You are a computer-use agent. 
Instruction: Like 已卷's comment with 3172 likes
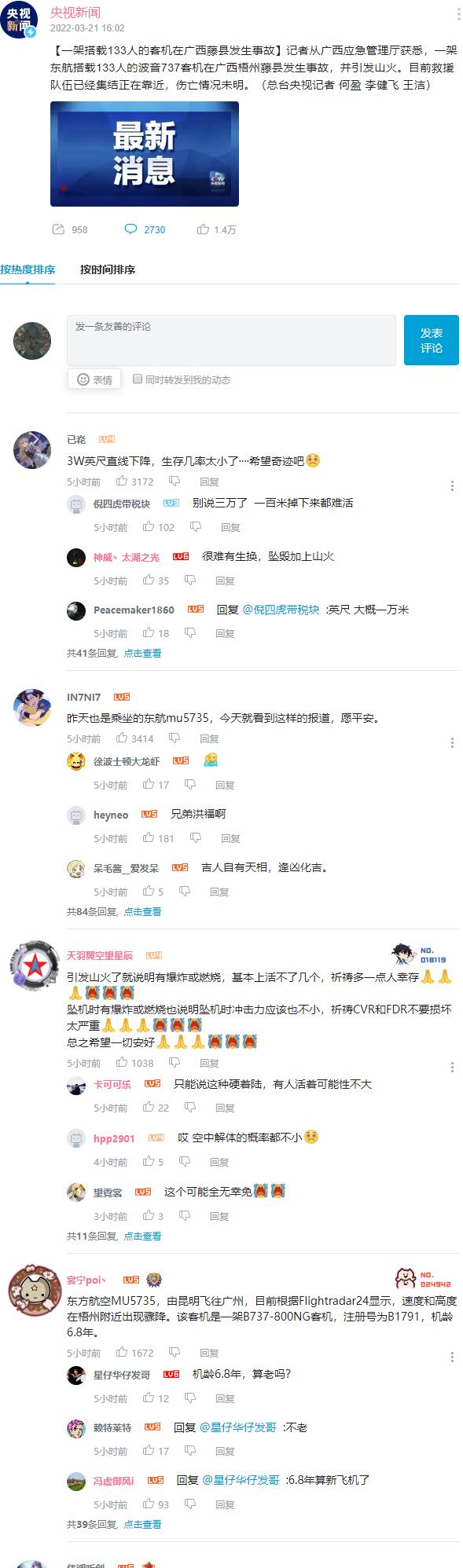point(122,482)
